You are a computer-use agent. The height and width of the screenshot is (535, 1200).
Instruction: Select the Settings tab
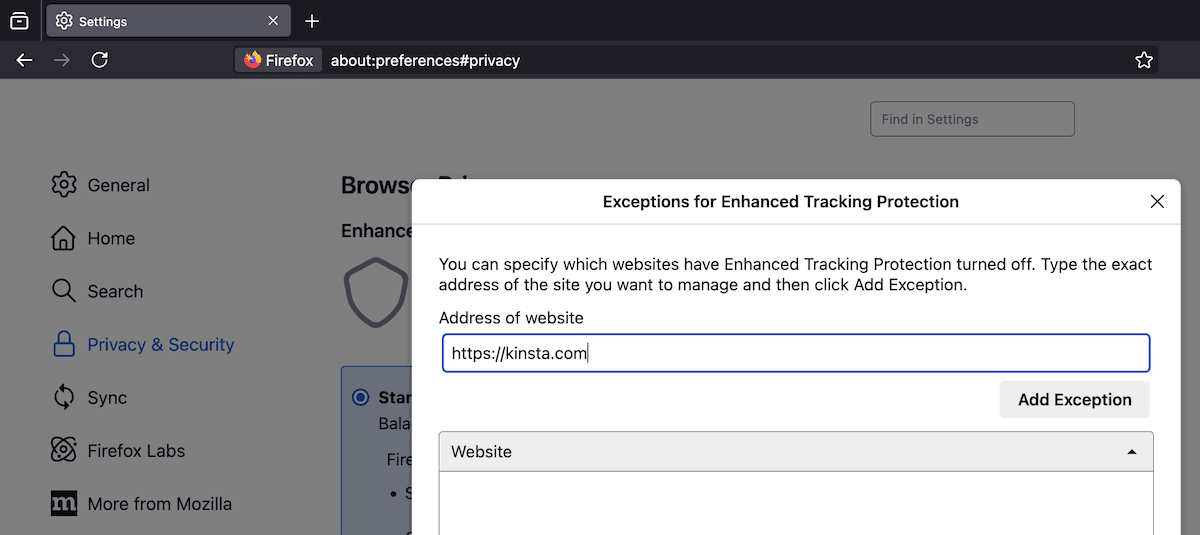(x=169, y=21)
